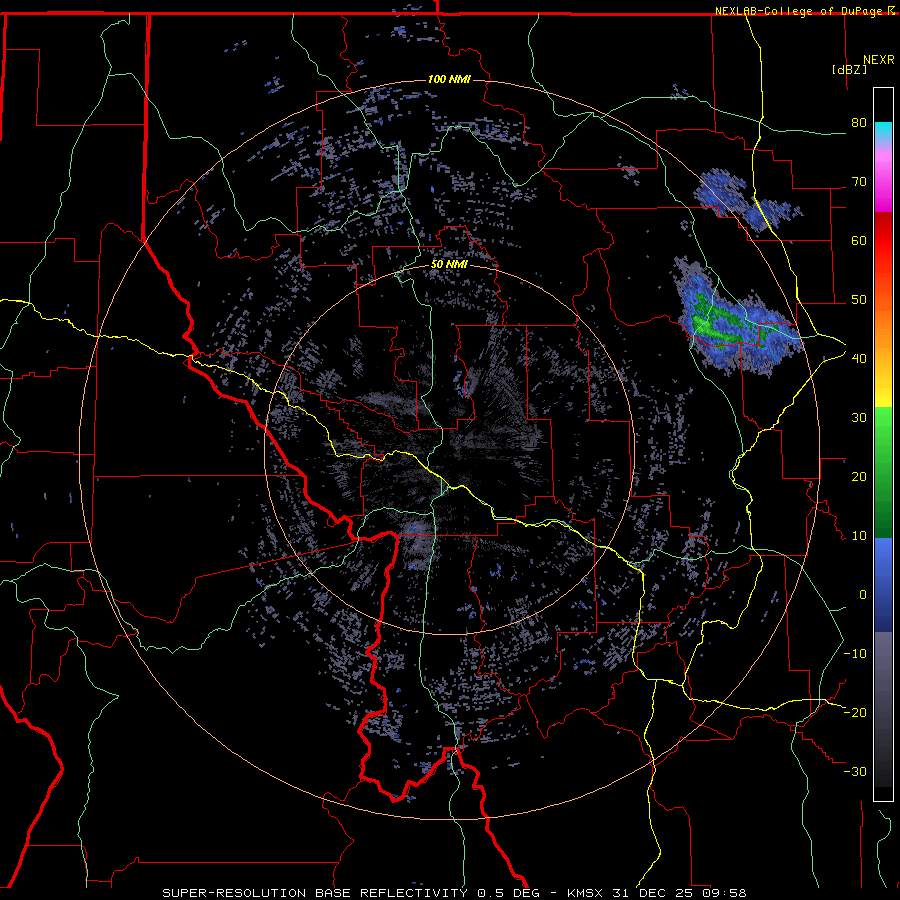The height and width of the screenshot is (900, 900).
Task: Click the [dBZ] unit label
Action: click(849, 70)
